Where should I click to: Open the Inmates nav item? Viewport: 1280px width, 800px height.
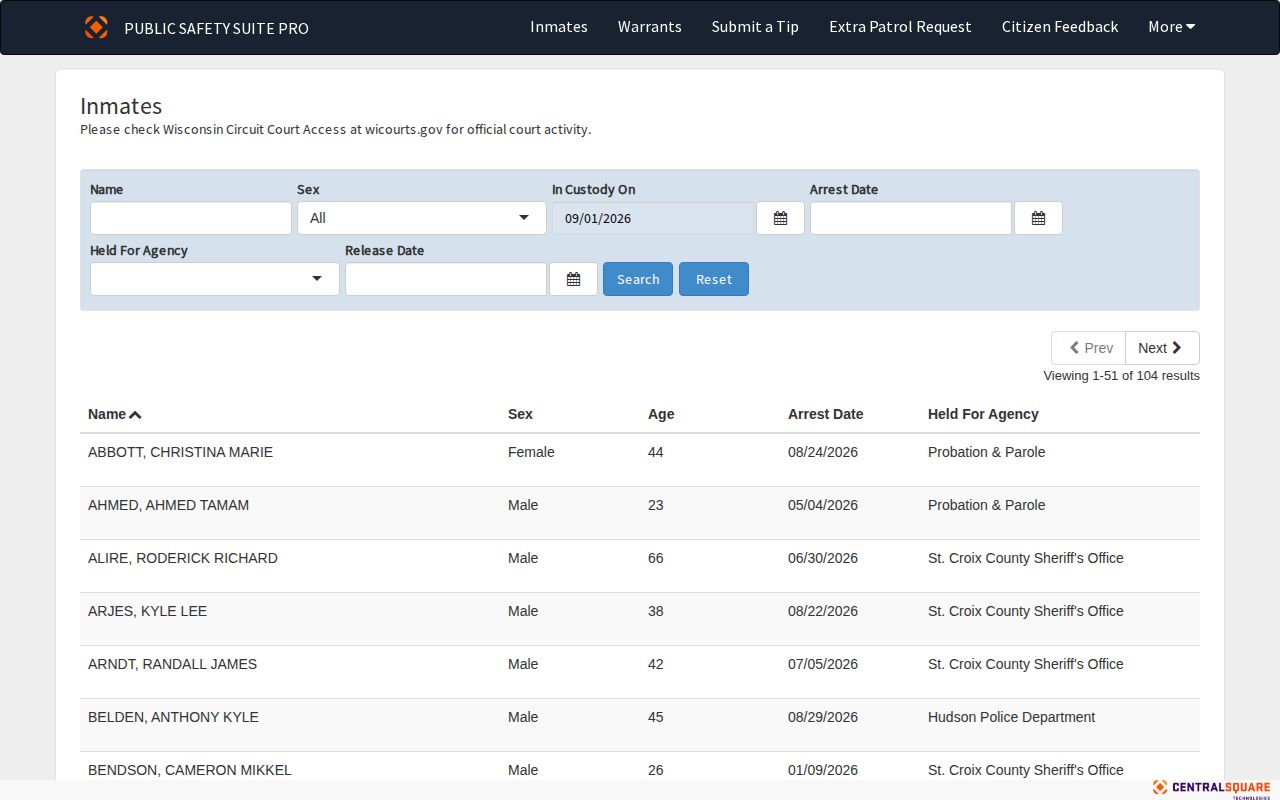click(x=559, y=27)
